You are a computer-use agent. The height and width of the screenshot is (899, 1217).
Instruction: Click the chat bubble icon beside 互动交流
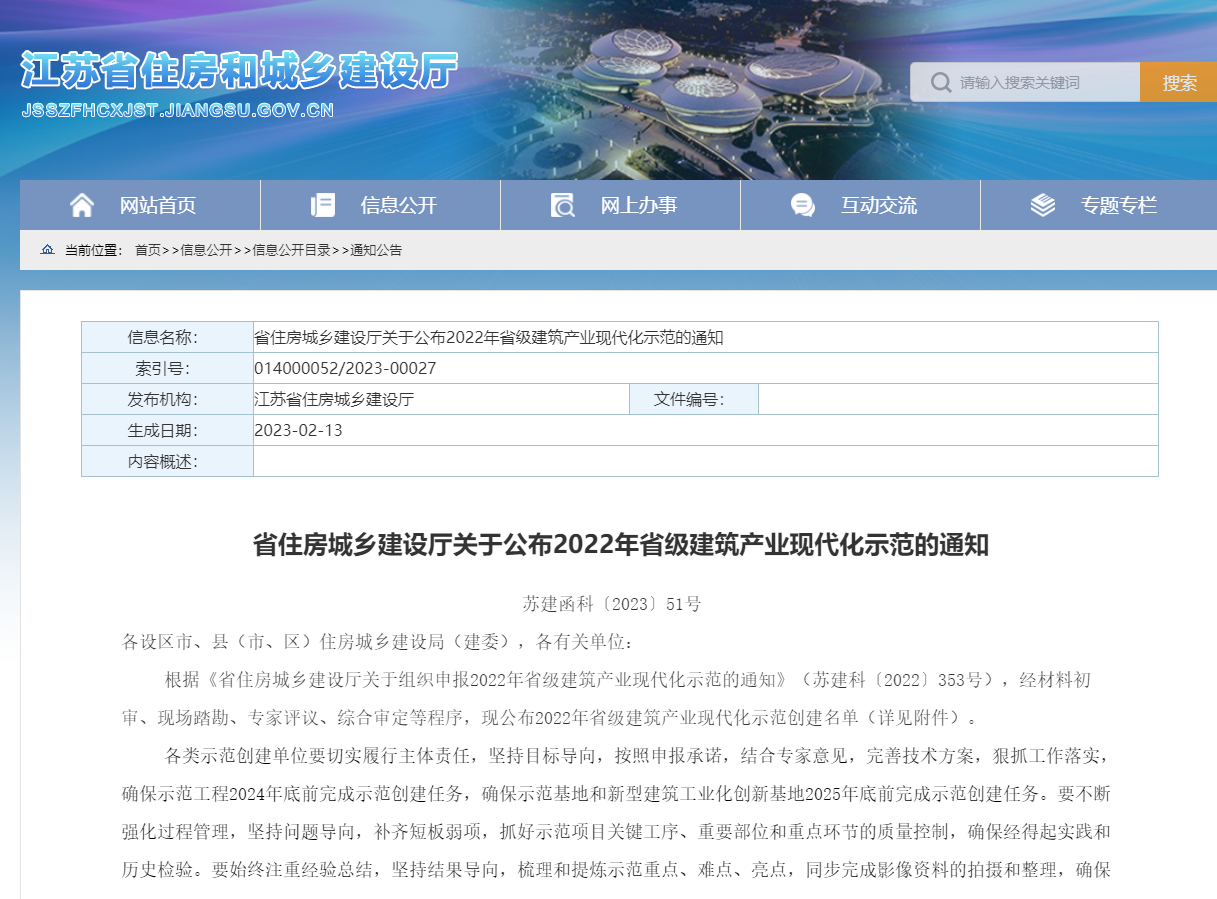click(802, 205)
